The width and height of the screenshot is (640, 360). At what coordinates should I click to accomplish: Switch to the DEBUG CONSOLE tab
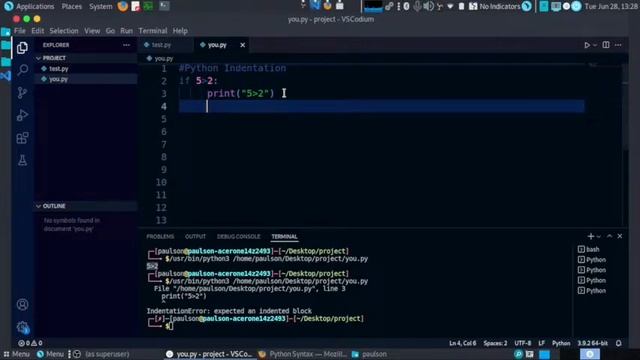click(238, 236)
